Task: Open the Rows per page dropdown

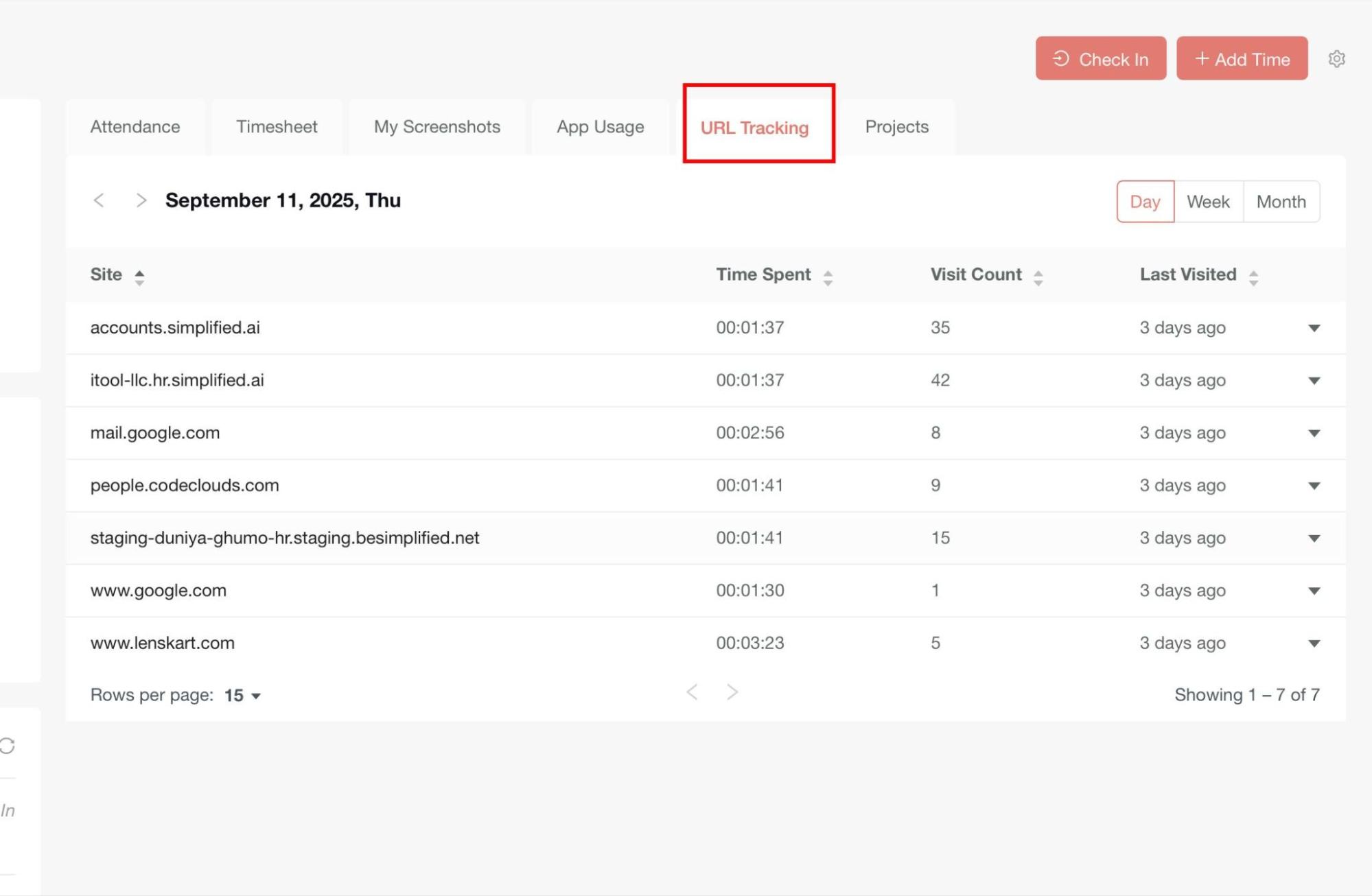Action: 243,695
